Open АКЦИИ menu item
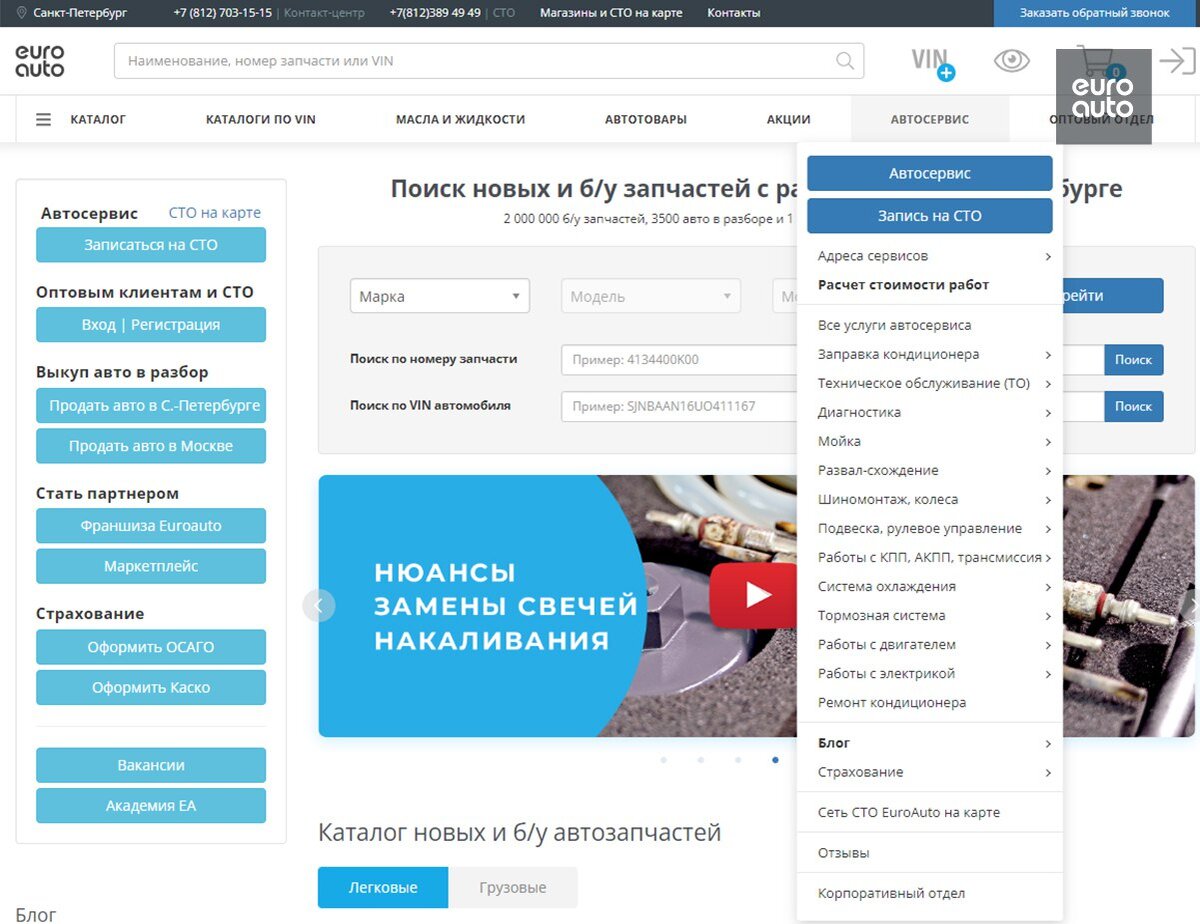This screenshot has height=924, width=1200. click(x=788, y=119)
